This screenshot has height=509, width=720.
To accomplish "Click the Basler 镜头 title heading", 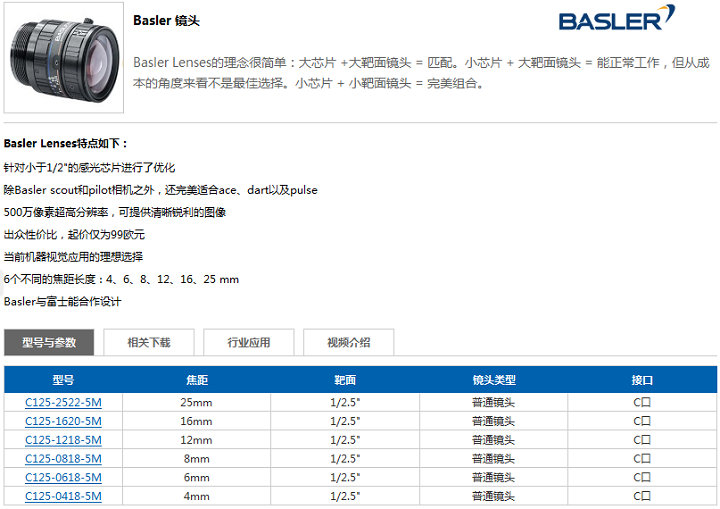I will coord(166,21).
